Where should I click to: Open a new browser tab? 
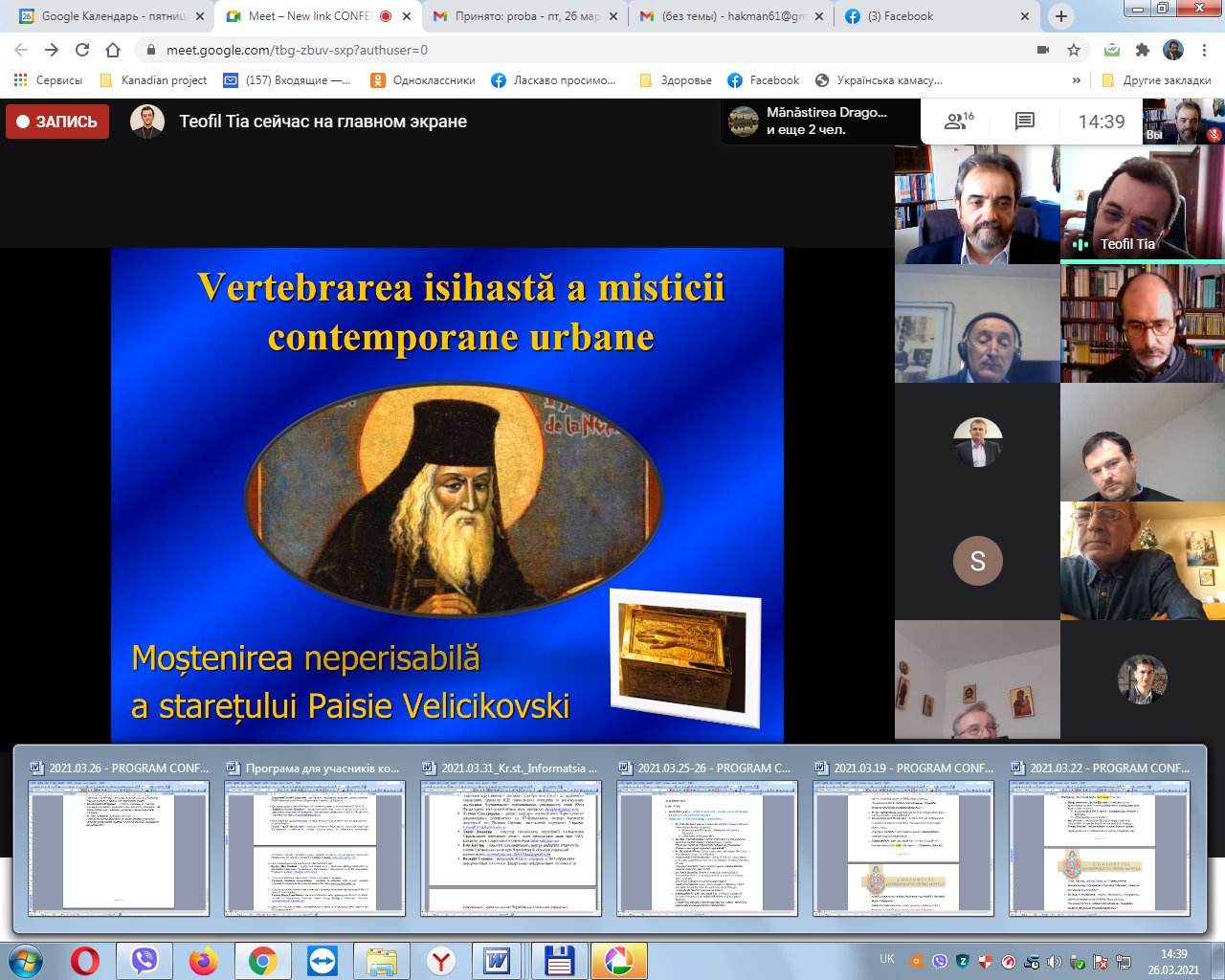(1060, 16)
